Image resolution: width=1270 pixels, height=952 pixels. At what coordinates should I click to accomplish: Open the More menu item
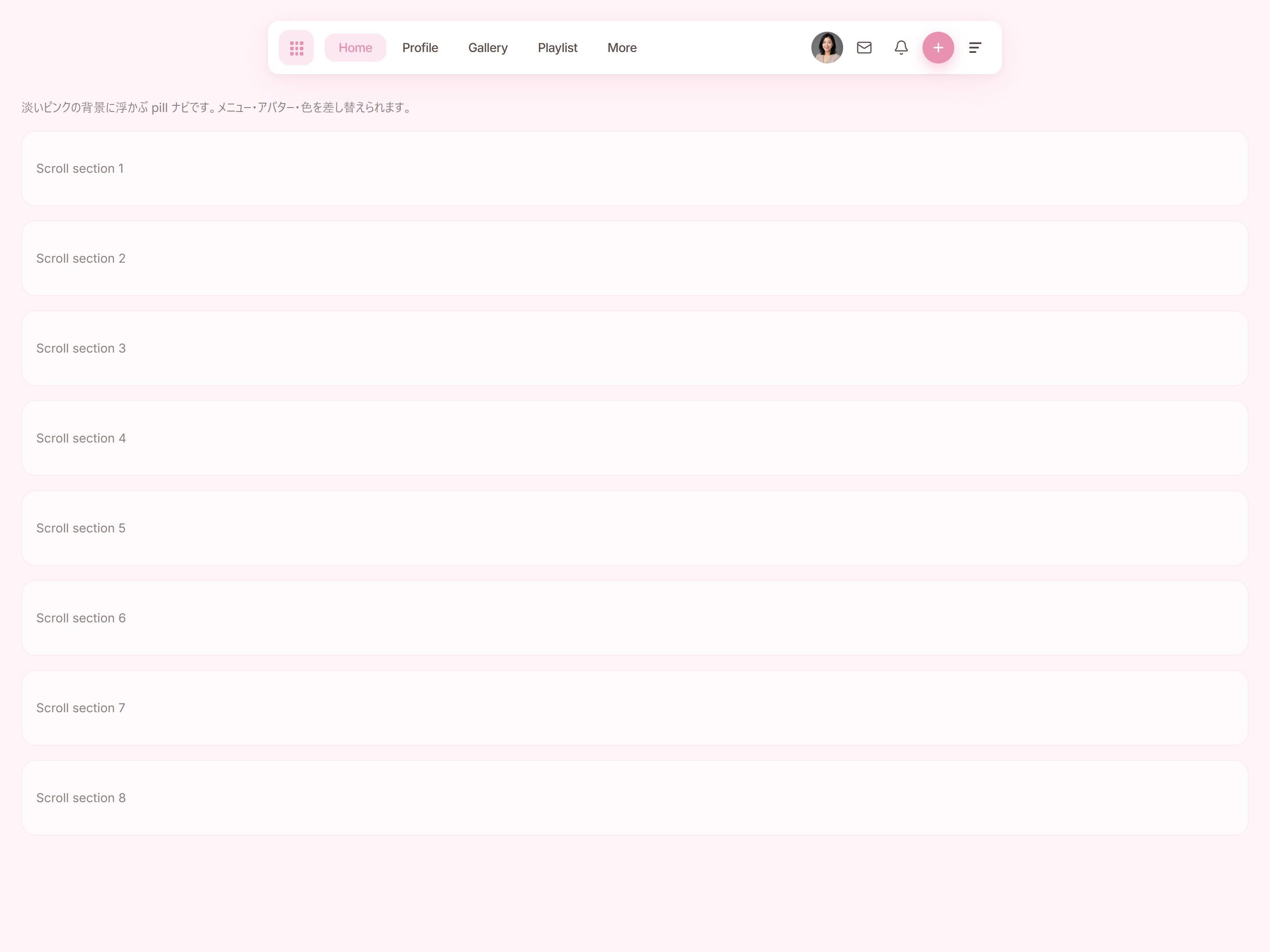622,48
